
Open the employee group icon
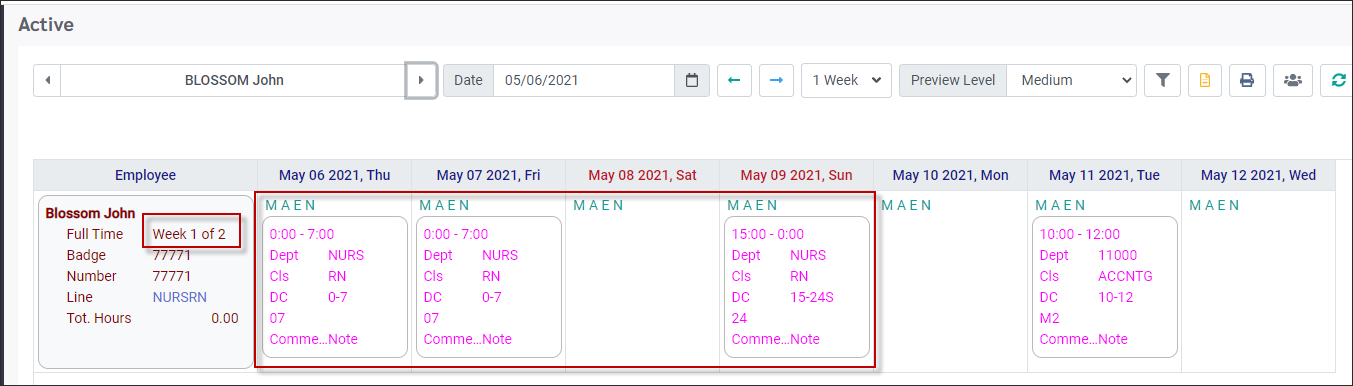1292,80
